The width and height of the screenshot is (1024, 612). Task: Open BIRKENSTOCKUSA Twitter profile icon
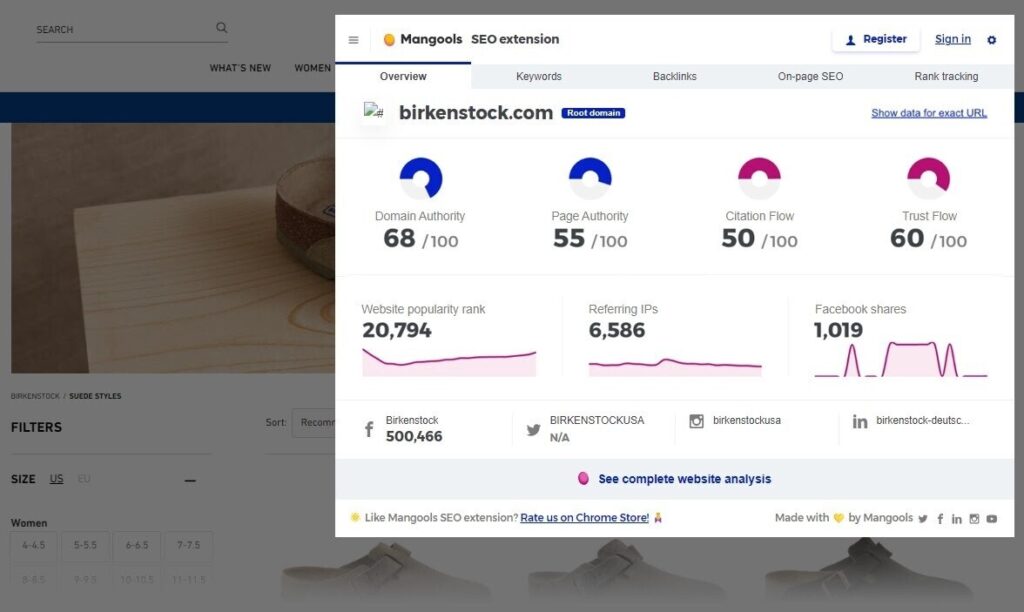(534, 430)
